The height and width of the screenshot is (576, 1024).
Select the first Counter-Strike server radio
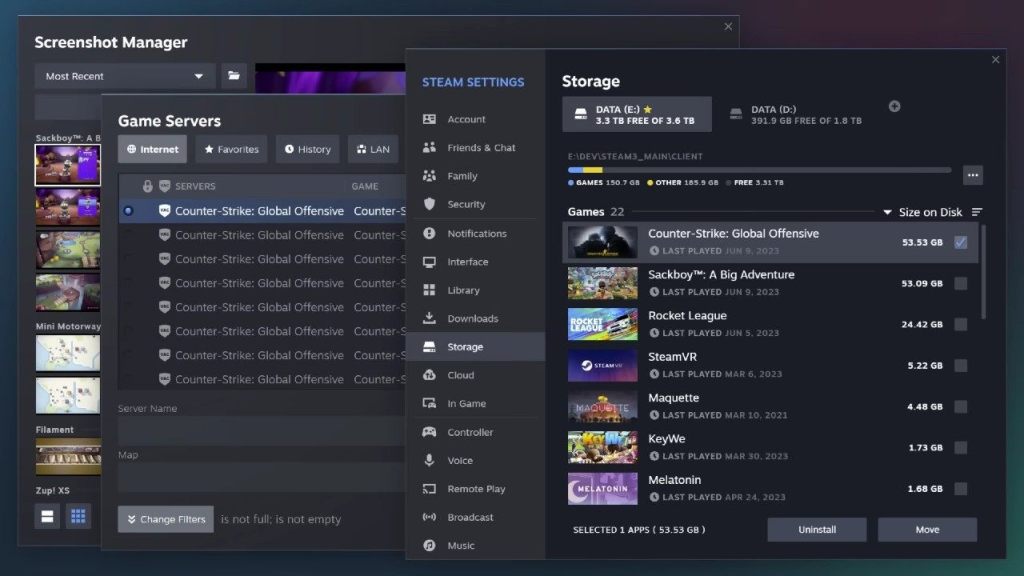128,211
